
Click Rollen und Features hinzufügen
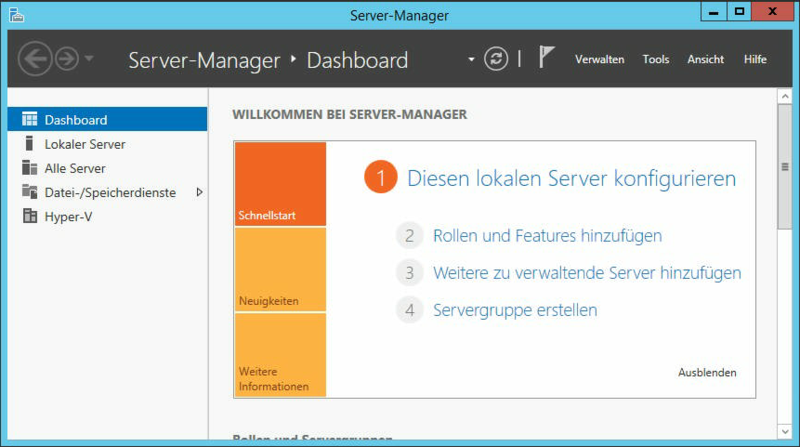pos(547,236)
